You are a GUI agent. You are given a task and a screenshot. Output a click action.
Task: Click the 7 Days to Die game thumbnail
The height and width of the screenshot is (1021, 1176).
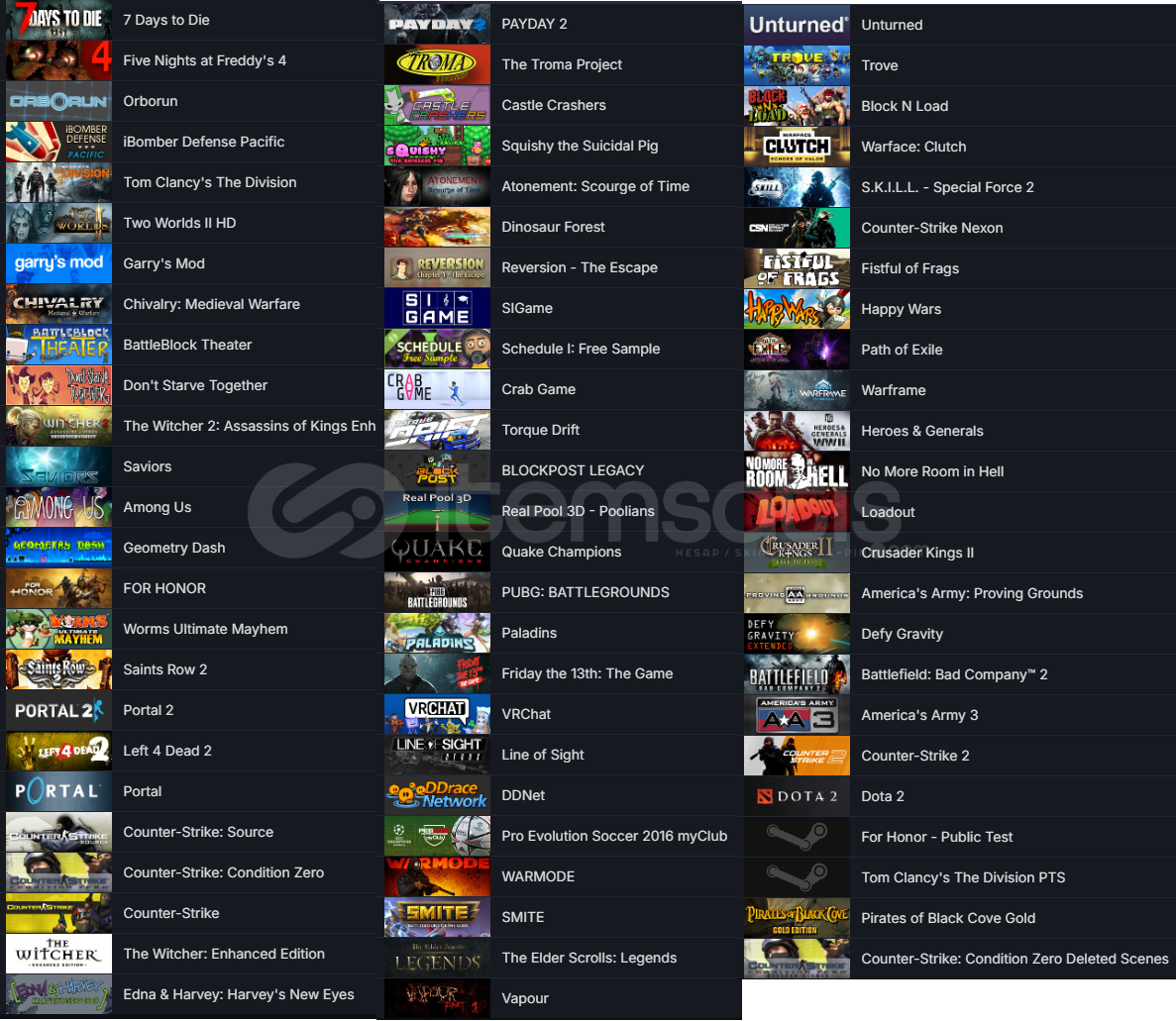point(59,20)
